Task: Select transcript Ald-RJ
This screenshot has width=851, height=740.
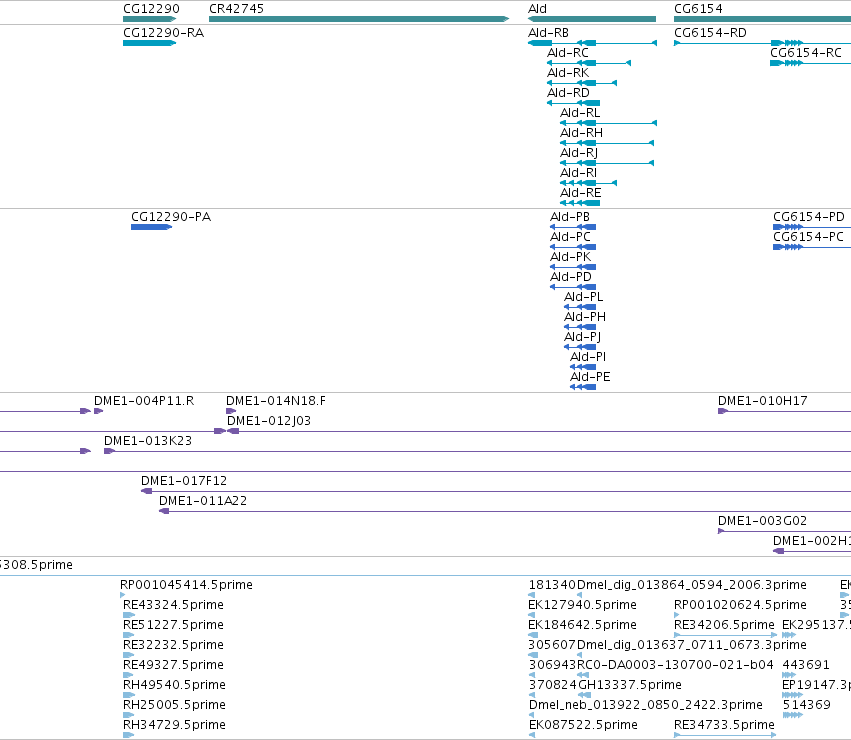Action: click(579, 153)
